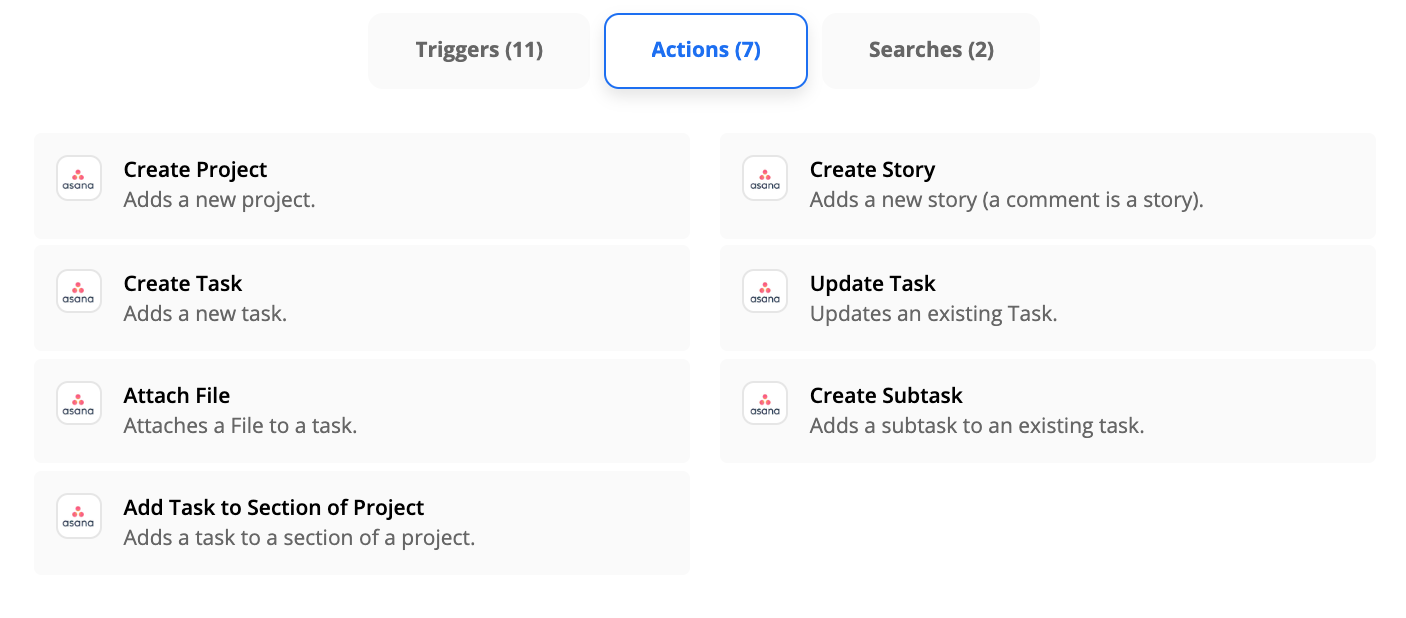This screenshot has width=1406, height=618.
Task: Switch to the Triggers (11) tab
Action: tap(479, 50)
